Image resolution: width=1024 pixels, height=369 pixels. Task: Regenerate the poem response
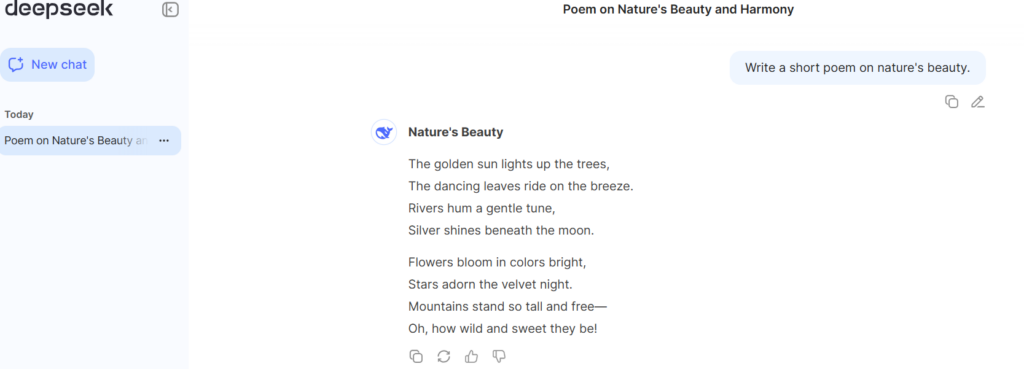click(443, 356)
